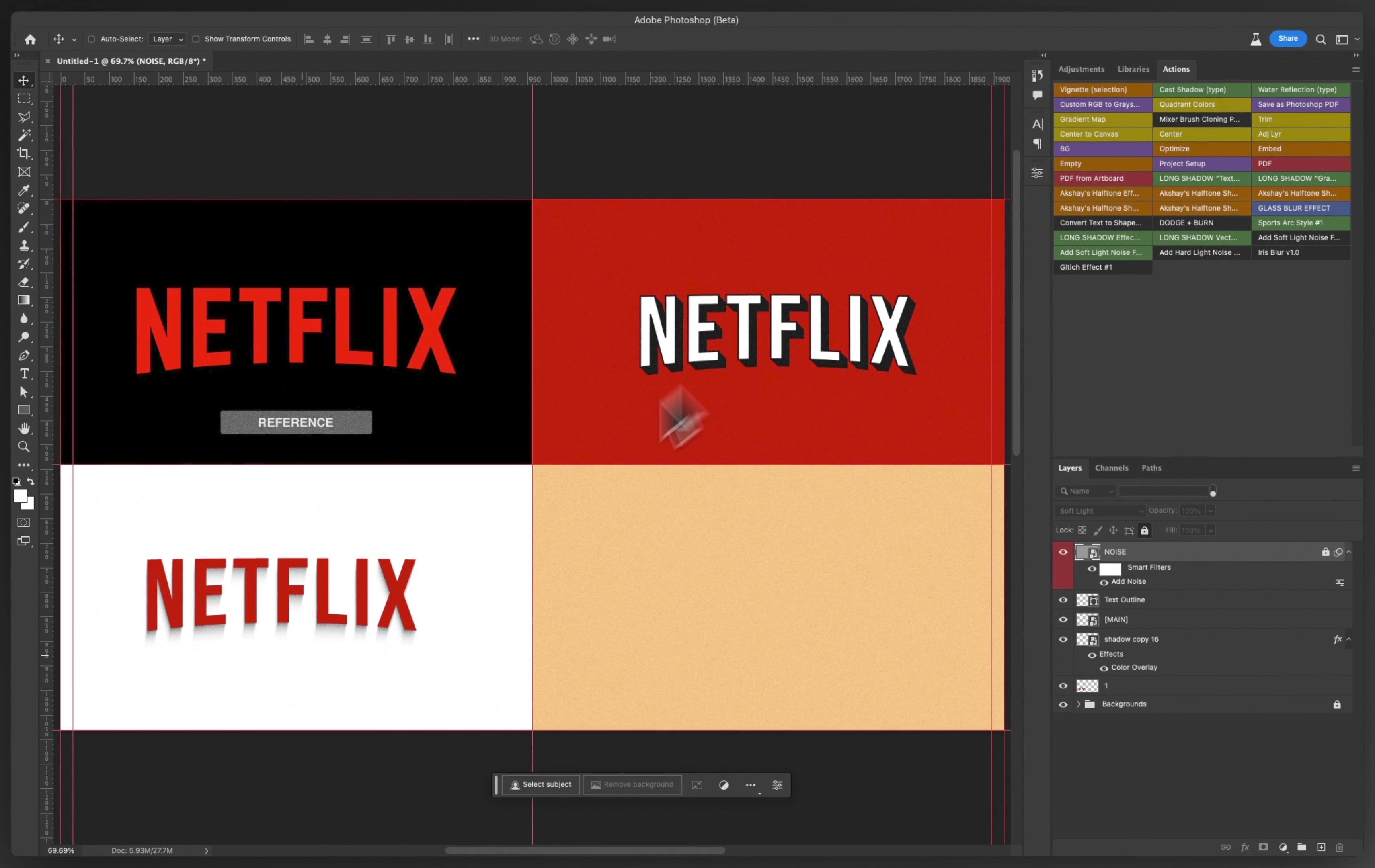Toggle visibility of layer 1
Image resolution: width=1375 pixels, height=868 pixels.
point(1063,686)
